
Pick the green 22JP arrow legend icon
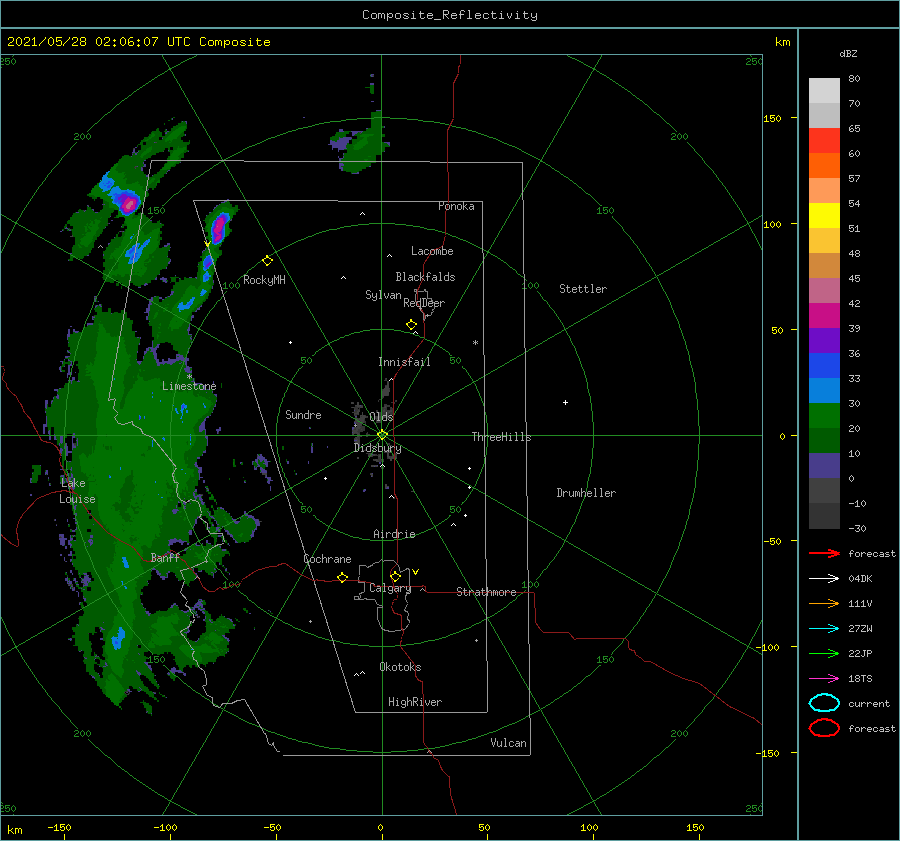pos(824,653)
